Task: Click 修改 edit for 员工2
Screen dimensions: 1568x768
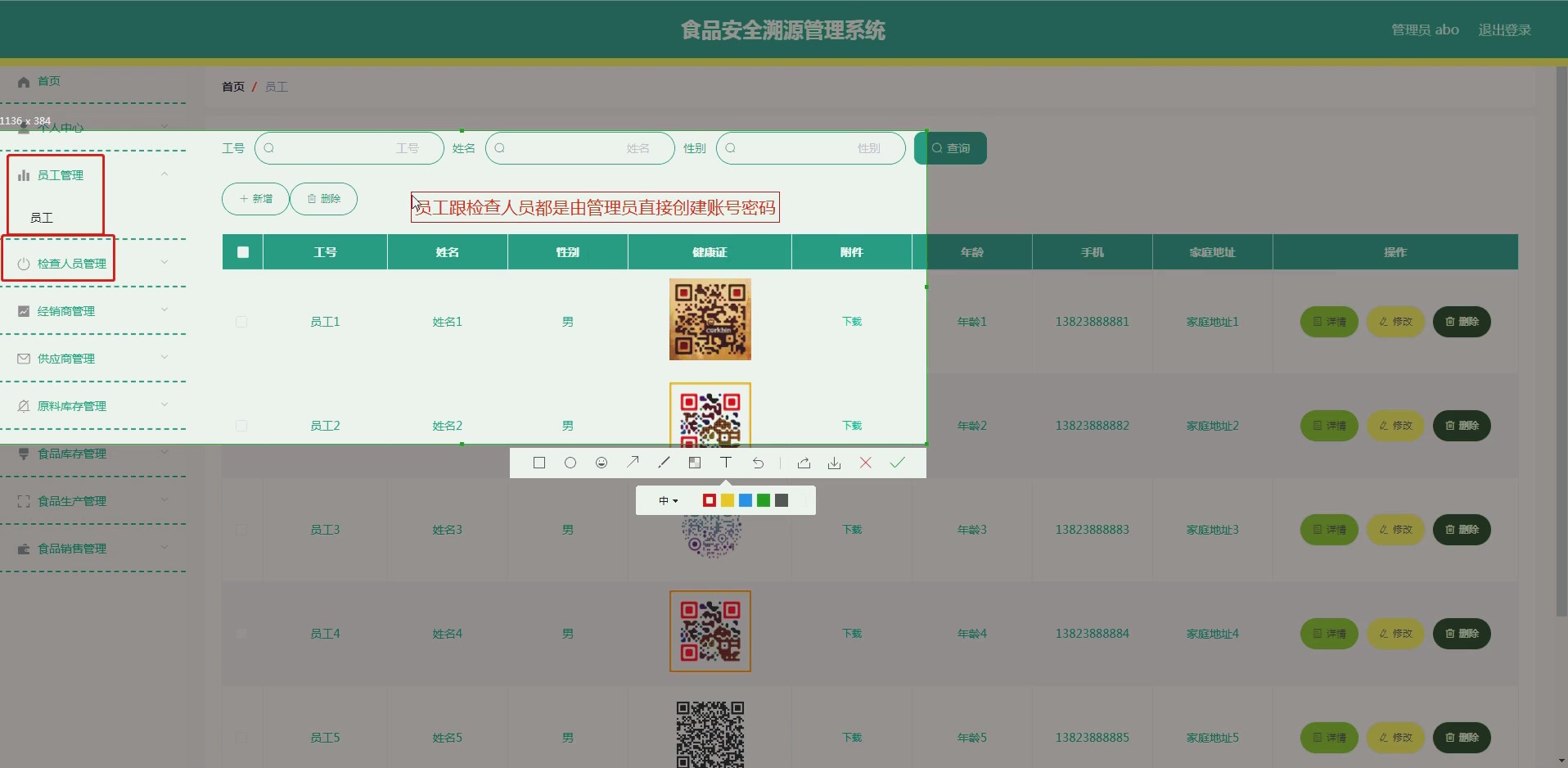Action: [1395, 426]
